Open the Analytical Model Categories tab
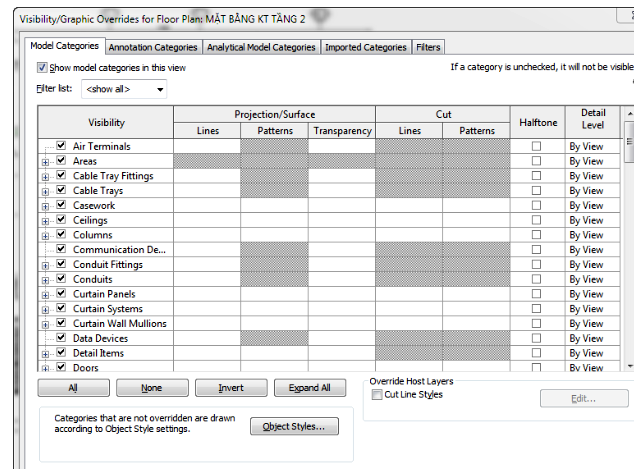This screenshot has width=634, height=469. (261, 47)
